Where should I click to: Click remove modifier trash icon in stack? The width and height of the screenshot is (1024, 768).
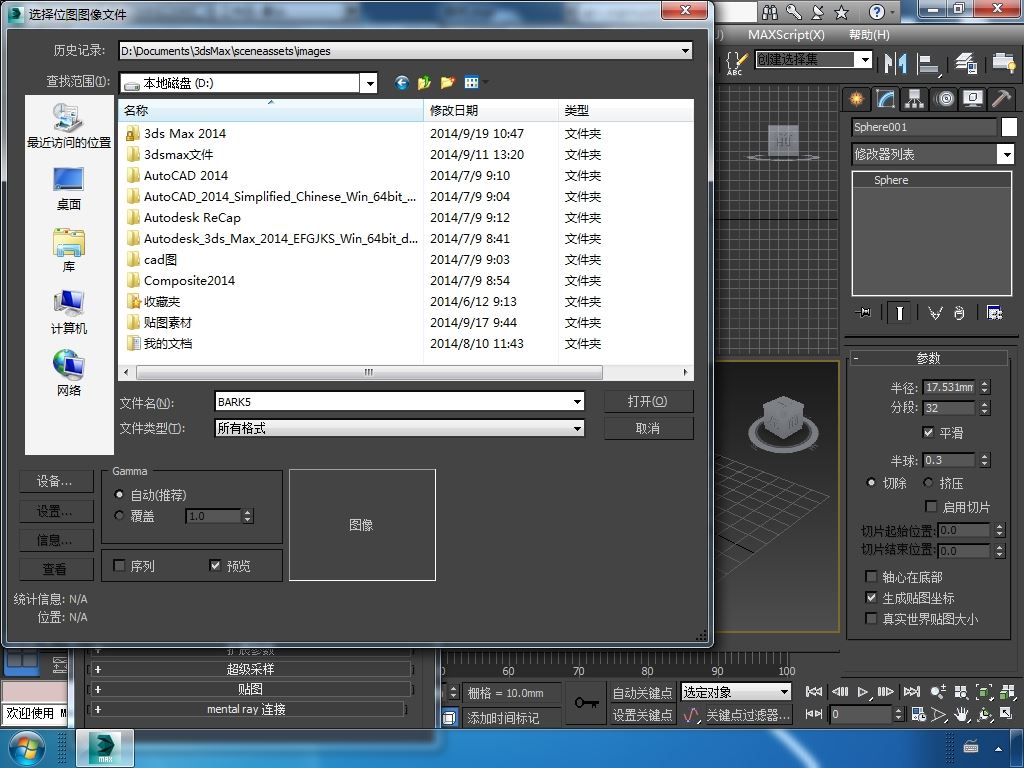(x=959, y=313)
